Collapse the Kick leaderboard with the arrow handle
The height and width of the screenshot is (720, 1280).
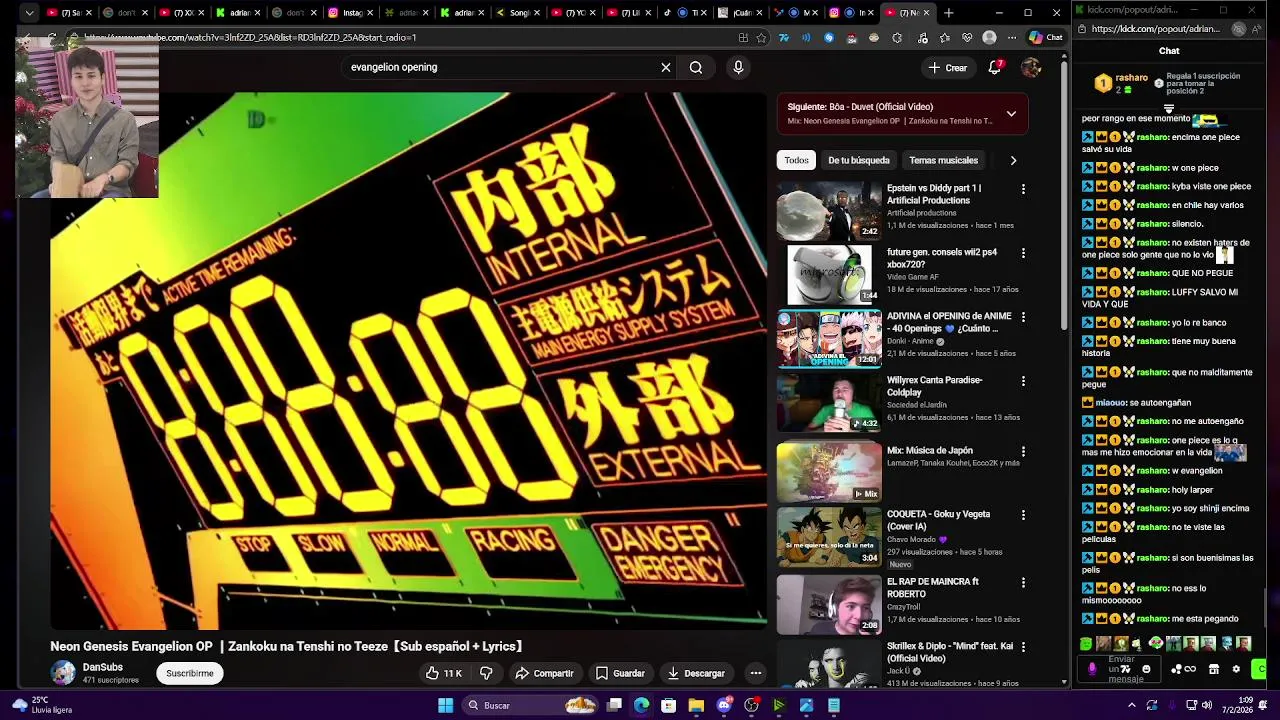(x=1169, y=108)
